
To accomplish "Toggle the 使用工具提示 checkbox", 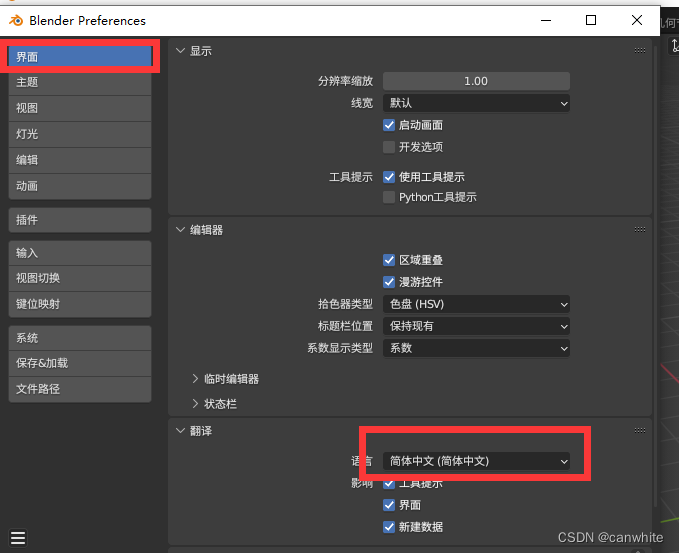I will (x=389, y=177).
